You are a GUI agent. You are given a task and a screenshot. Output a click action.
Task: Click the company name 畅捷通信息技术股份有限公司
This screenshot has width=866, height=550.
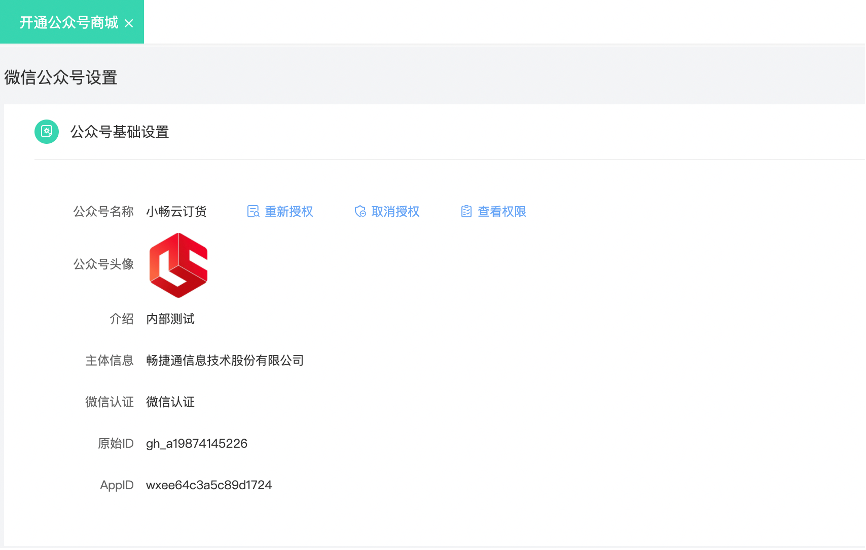coord(225,360)
